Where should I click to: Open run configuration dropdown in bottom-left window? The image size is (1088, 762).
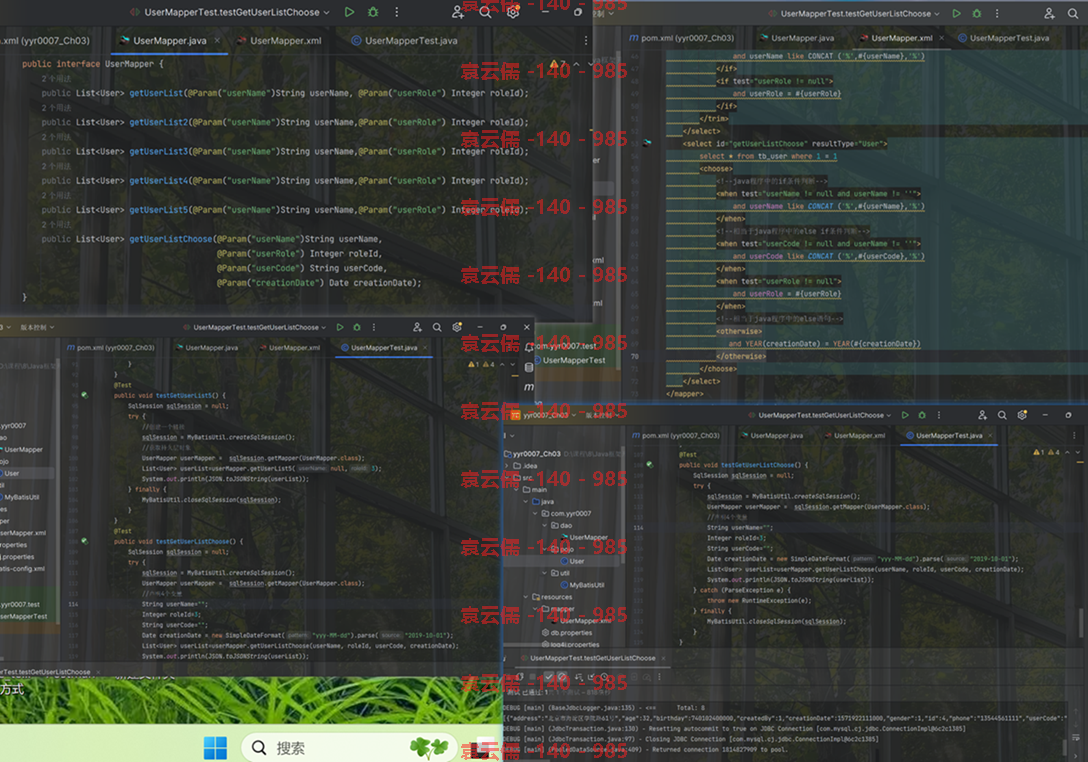(255, 327)
